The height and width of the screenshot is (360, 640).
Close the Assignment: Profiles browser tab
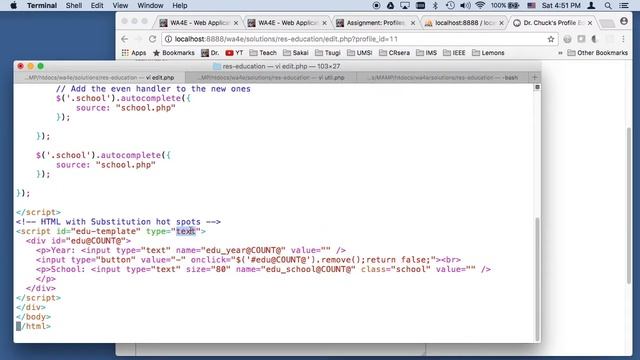pos(413,23)
